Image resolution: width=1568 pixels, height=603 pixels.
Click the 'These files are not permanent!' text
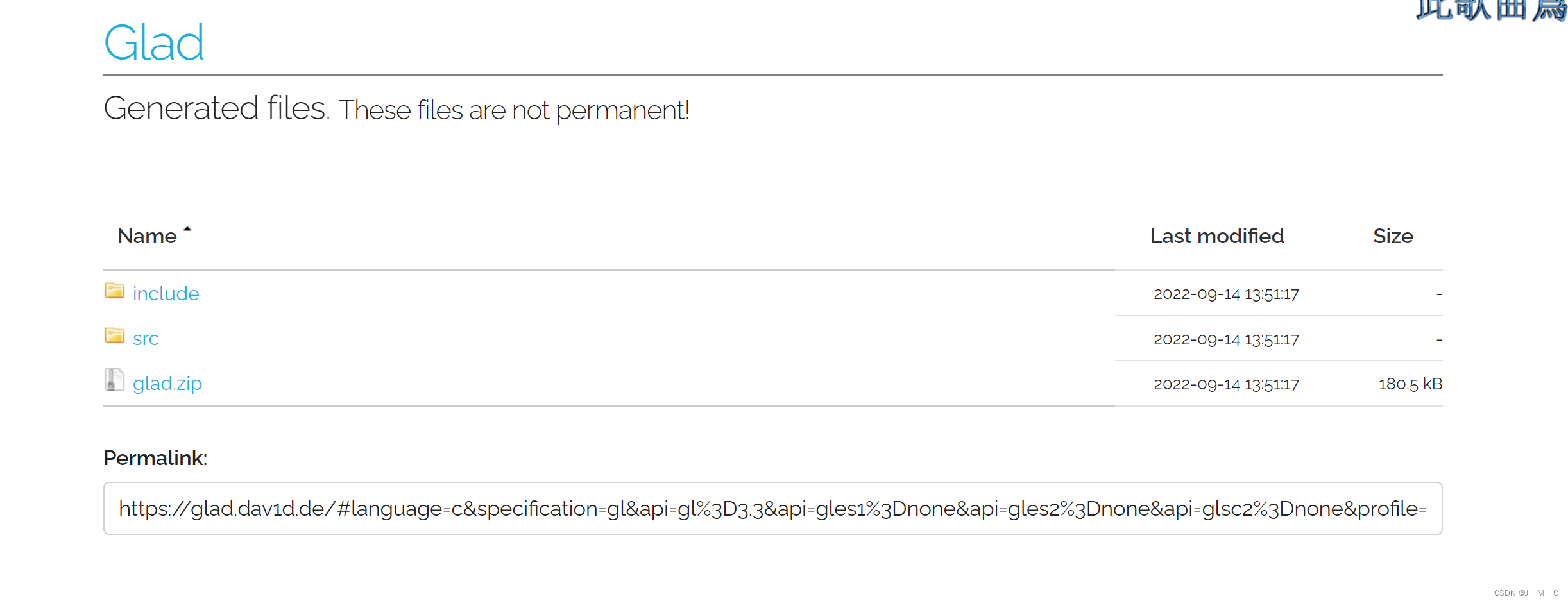pos(514,110)
